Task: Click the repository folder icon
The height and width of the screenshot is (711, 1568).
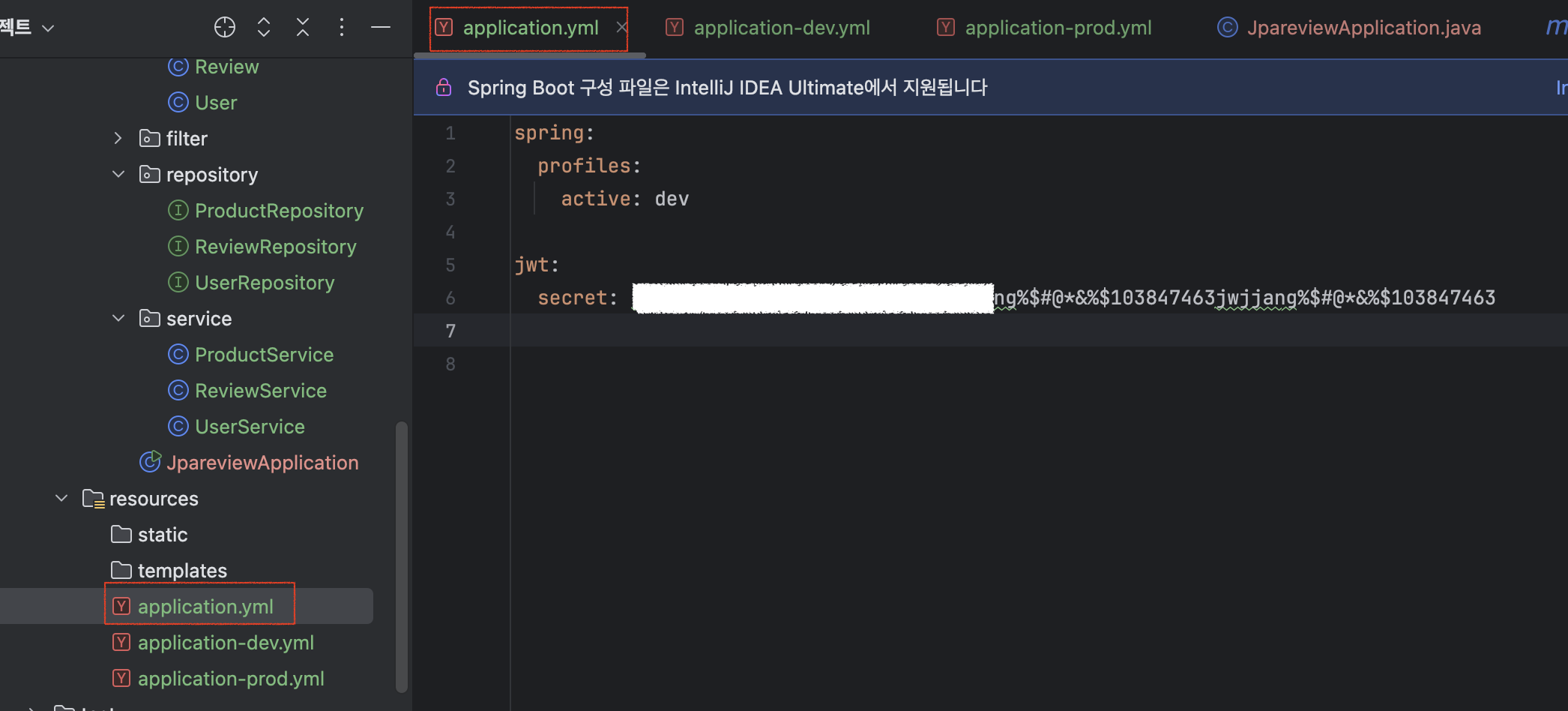Action: (149, 174)
